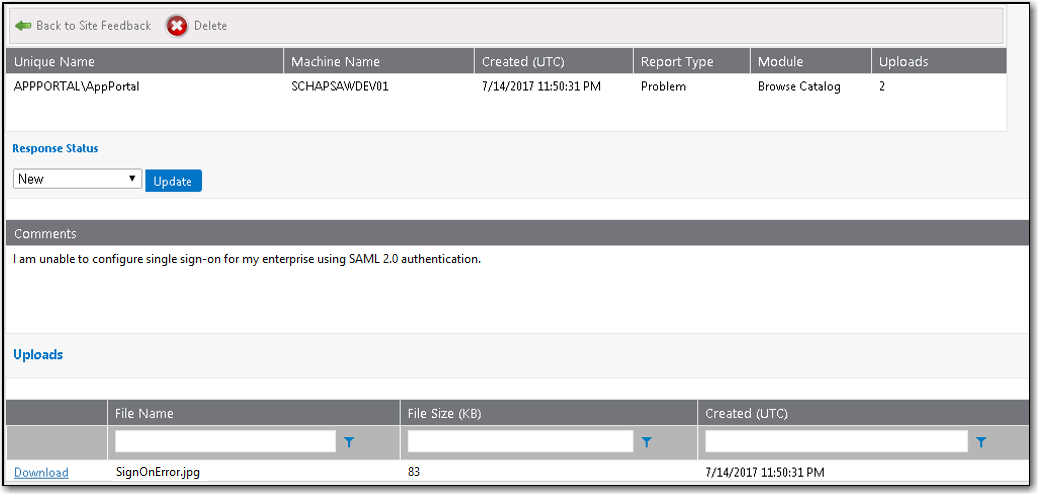Click the green Back arrow icon
This screenshot has height=494, width=1038.
23,26
